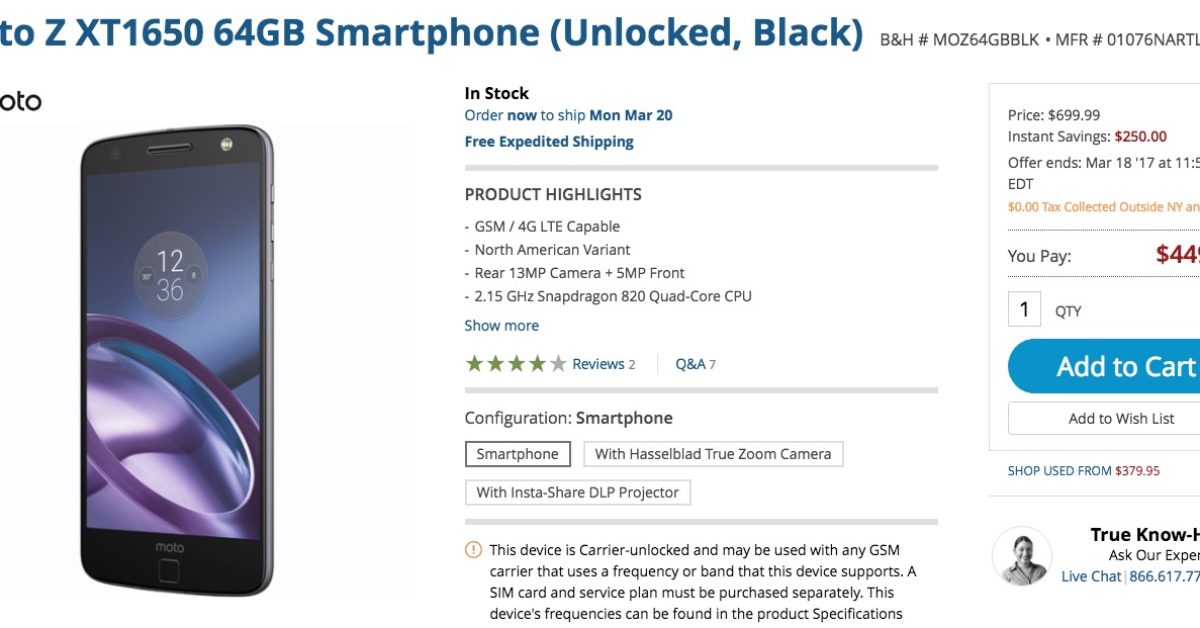Click the expert avatar photo

point(1021,556)
